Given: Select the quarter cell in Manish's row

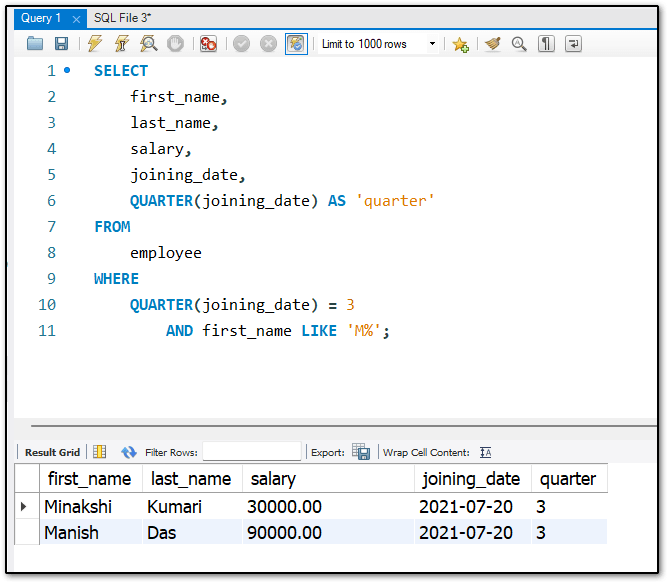Looking at the screenshot, I should point(569,532).
